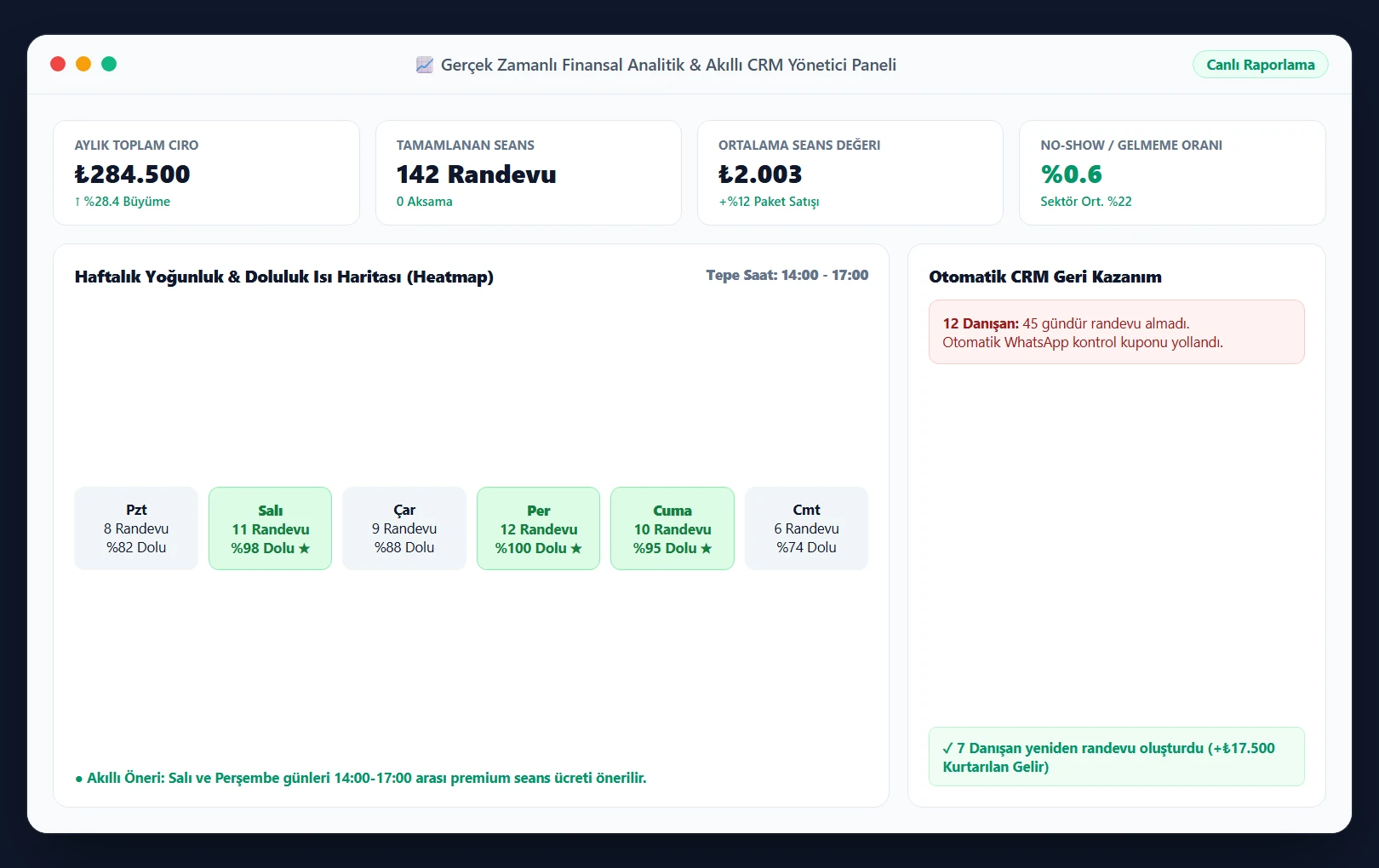The image size is (1379, 868).
Task: Select the ₺2.003 average value
Action: 760,174
